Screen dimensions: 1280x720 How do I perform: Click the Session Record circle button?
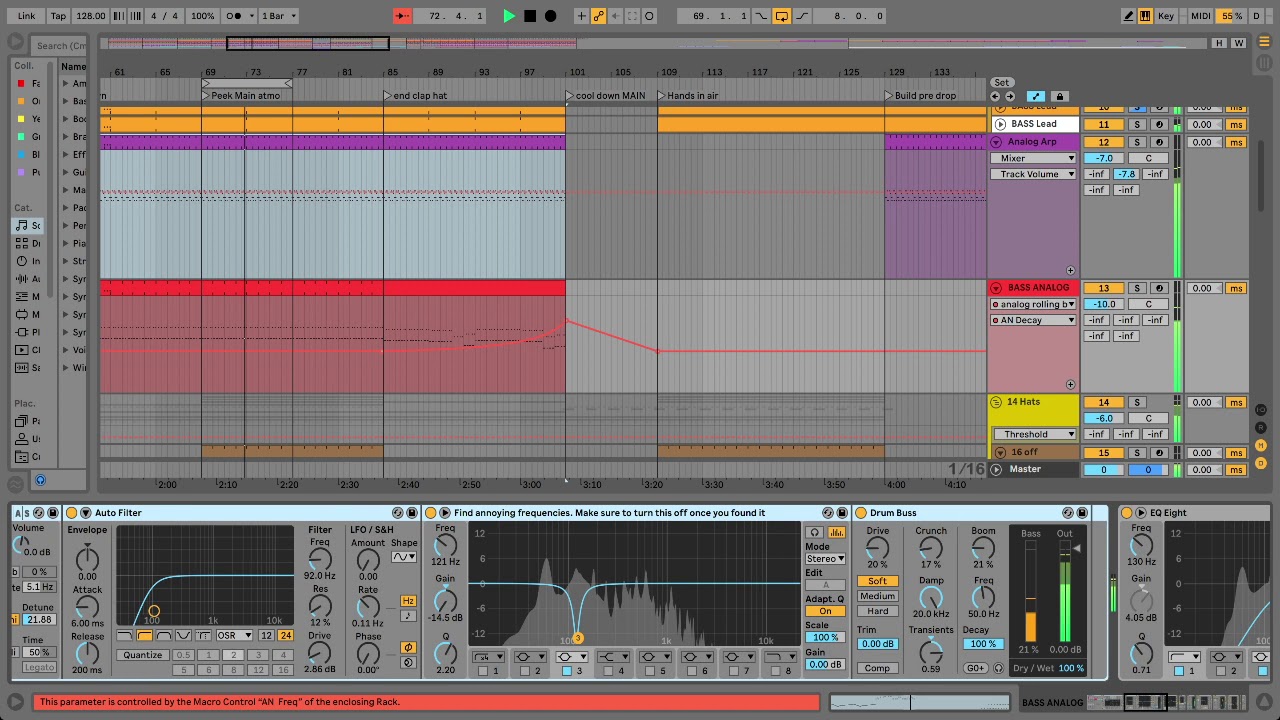649,16
